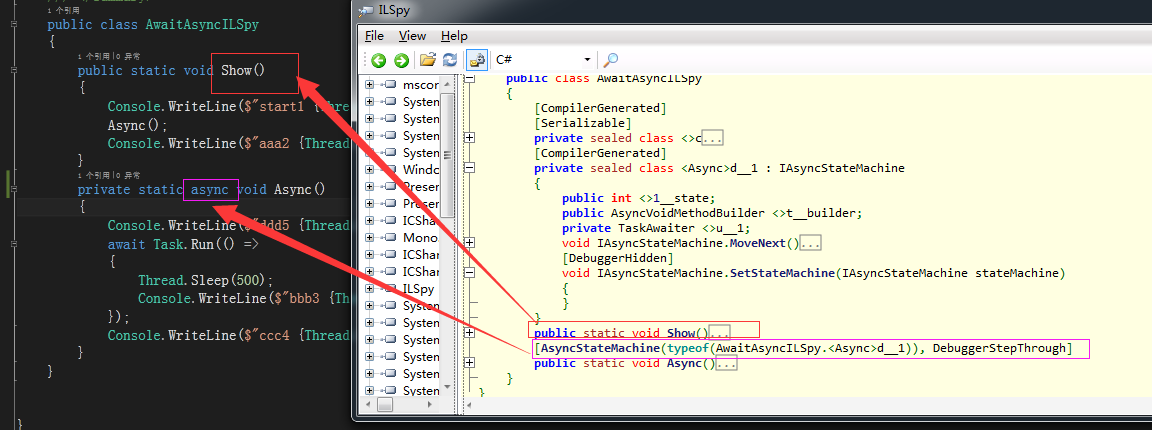Click the up arrow of the assembly tree scrollbar
Screen dimensions: 1152x430
point(447,84)
